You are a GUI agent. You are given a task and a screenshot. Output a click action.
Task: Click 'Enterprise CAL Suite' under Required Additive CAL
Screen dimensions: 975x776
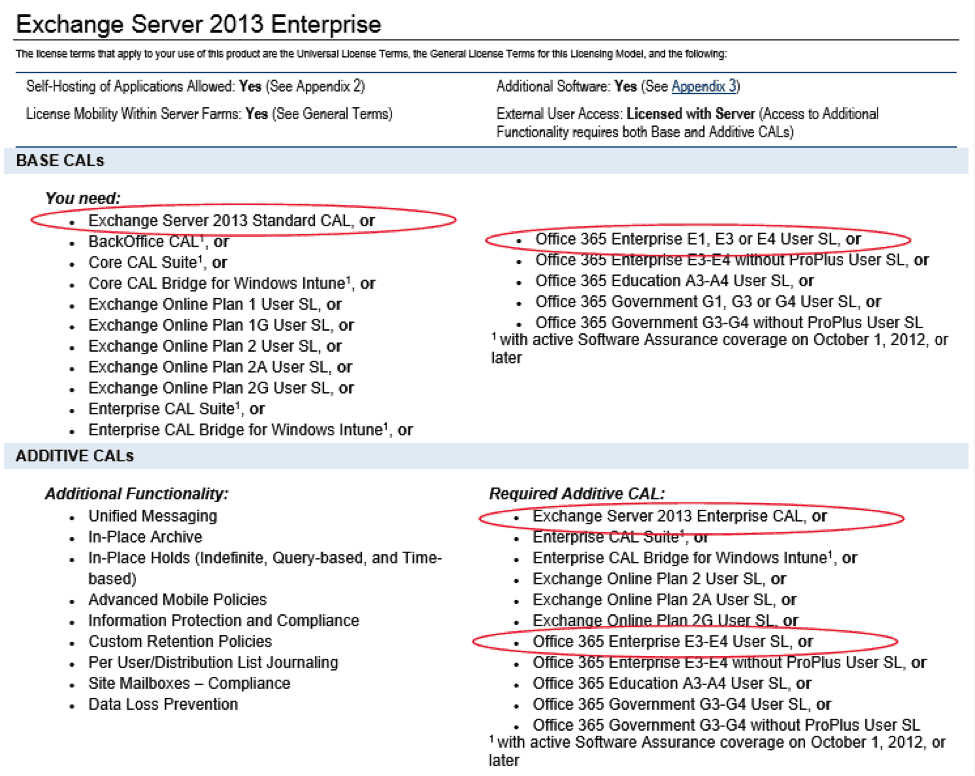click(620, 537)
